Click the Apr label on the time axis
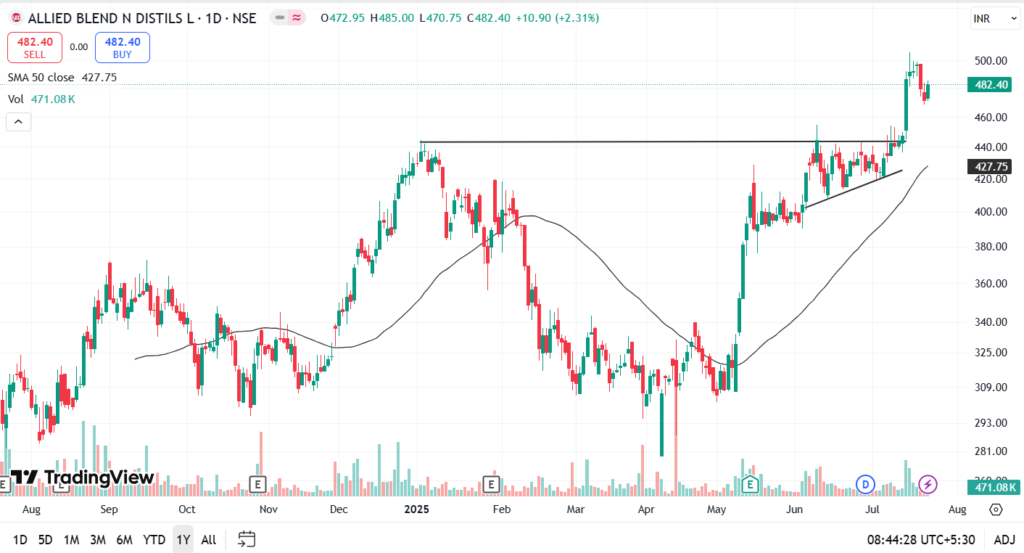 646,509
